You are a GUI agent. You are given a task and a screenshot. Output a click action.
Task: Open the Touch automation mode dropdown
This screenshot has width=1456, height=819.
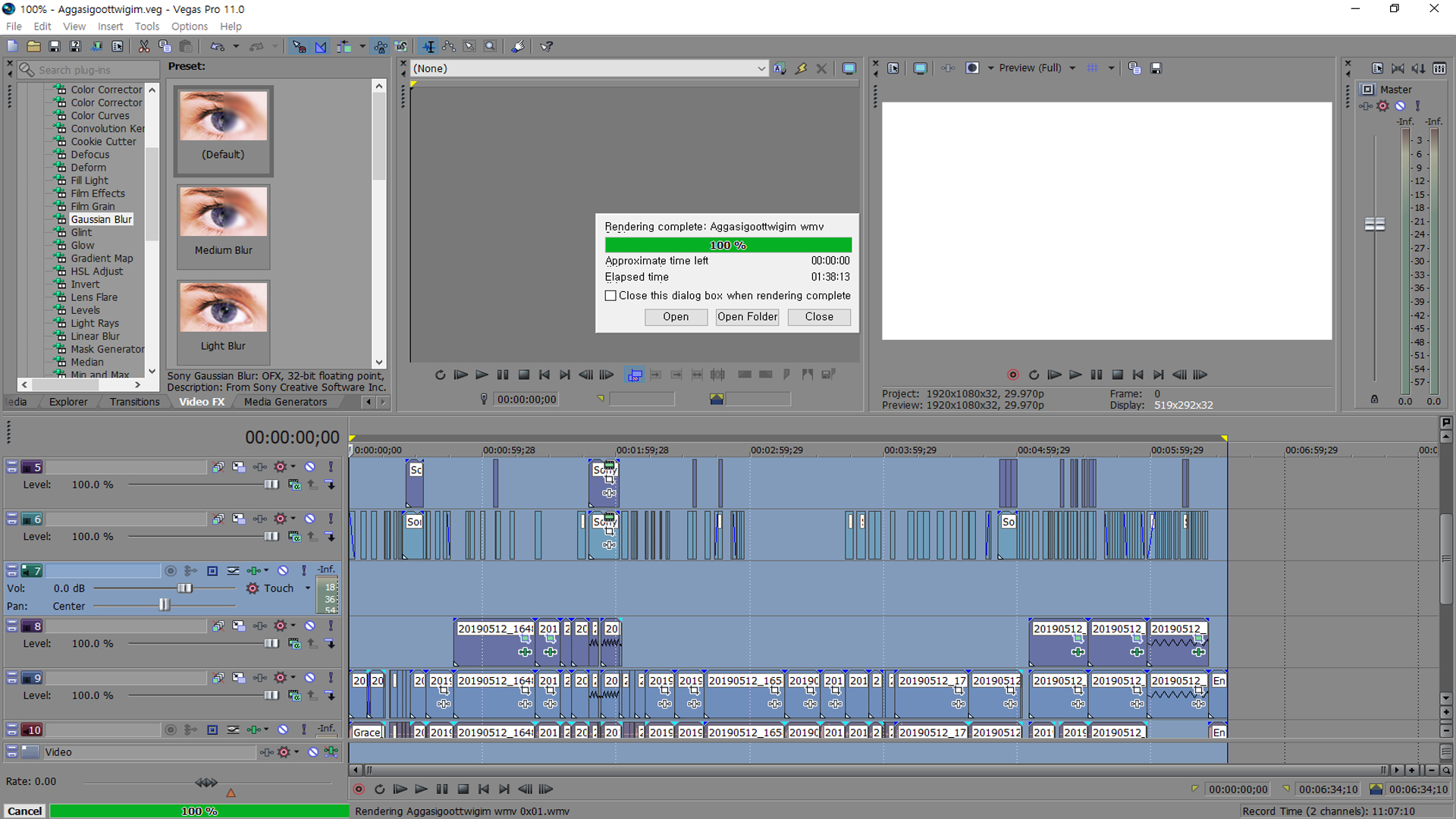click(x=307, y=588)
